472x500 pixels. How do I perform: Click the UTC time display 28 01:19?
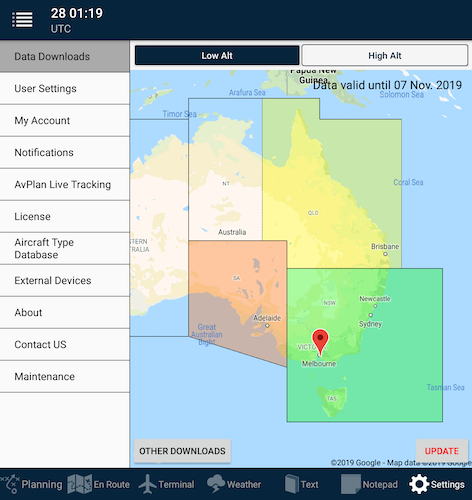pos(76,20)
